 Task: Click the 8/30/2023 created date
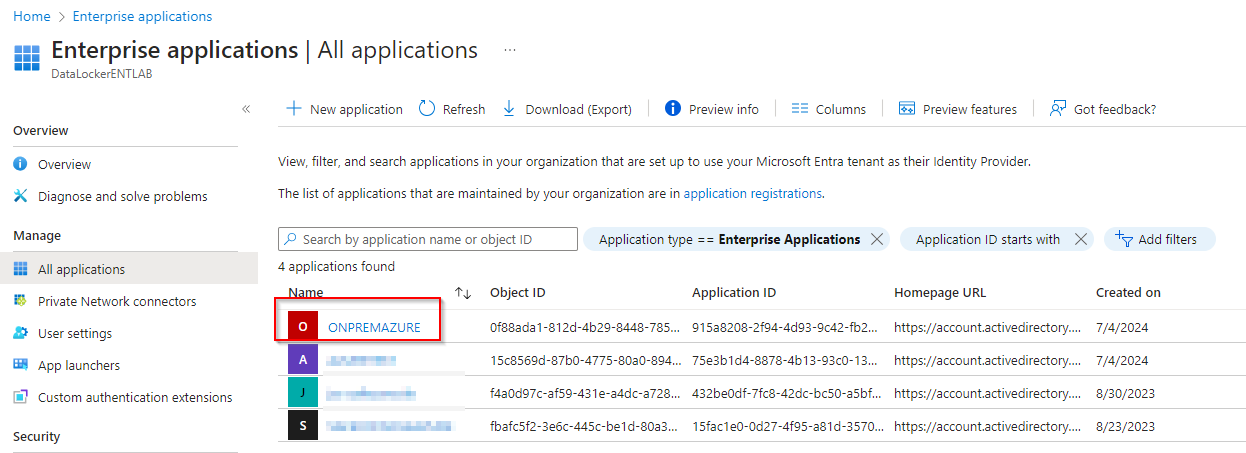1125,394
